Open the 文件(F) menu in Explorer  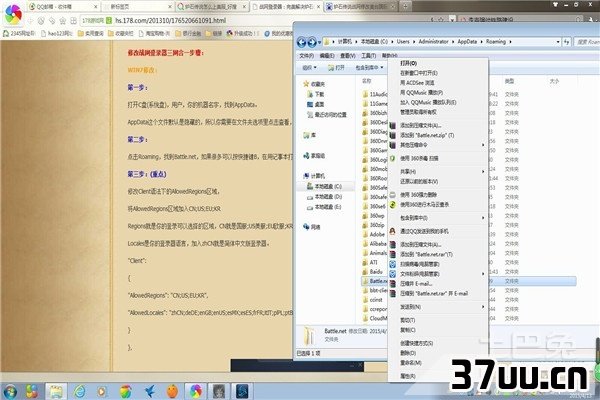[306, 56]
